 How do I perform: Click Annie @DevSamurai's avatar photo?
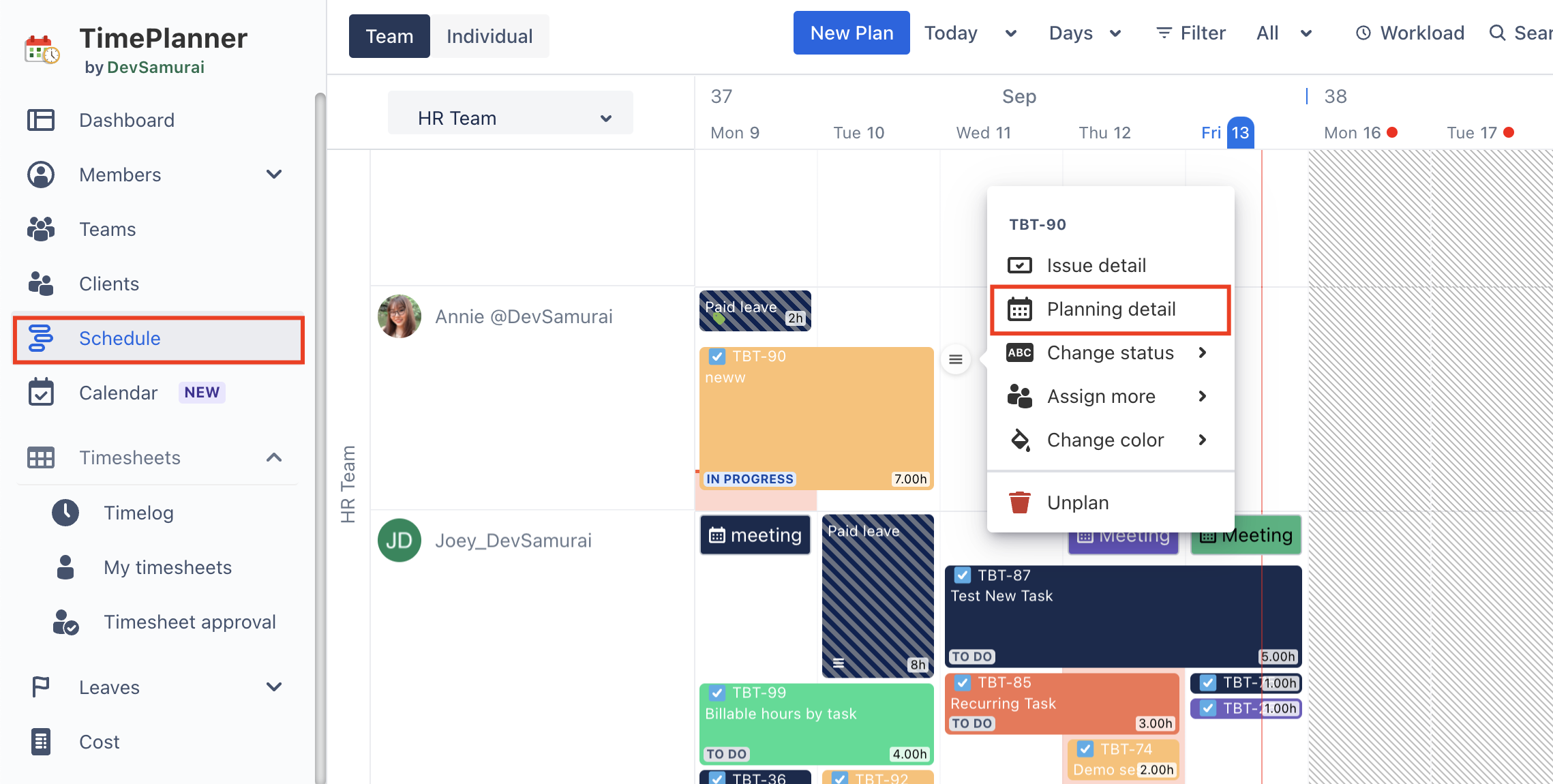click(399, 316)
